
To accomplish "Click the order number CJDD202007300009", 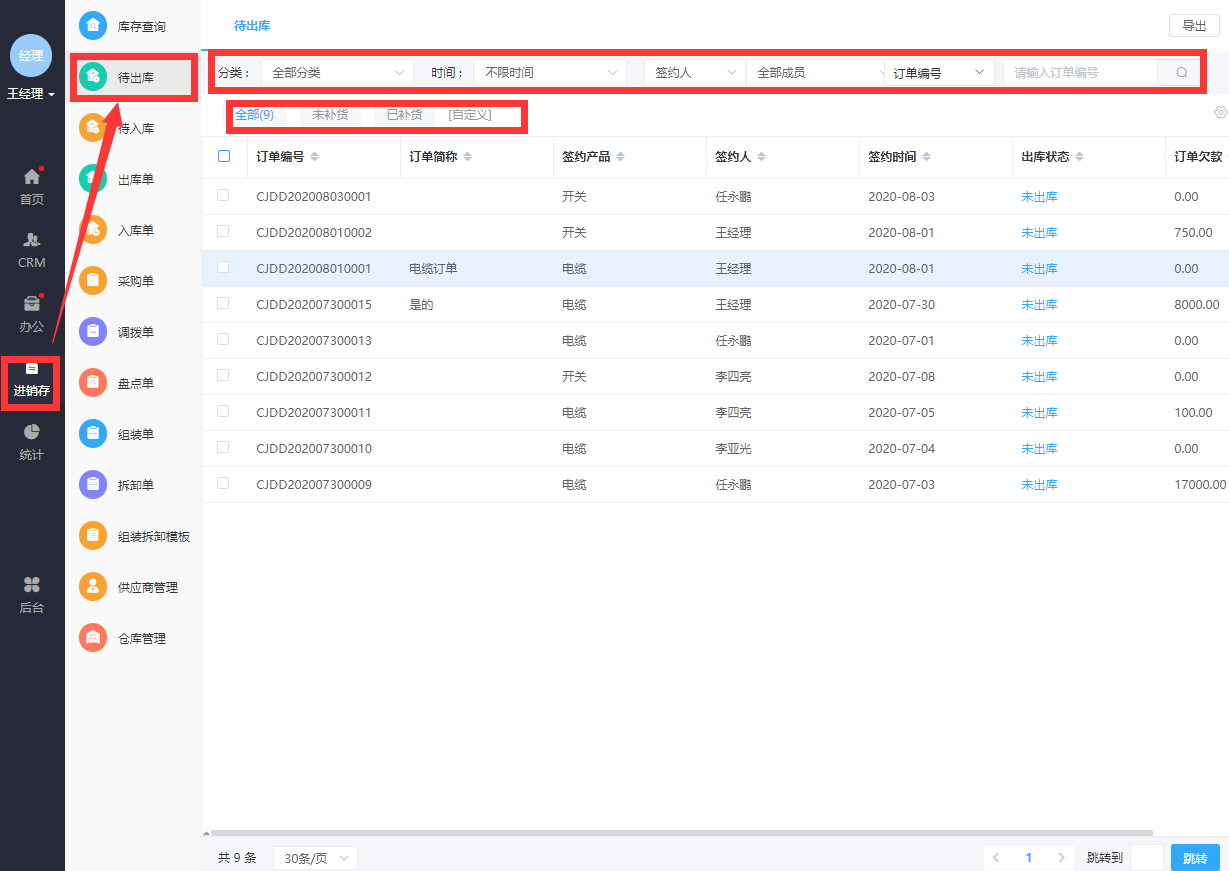I will (x=314, y=485).
